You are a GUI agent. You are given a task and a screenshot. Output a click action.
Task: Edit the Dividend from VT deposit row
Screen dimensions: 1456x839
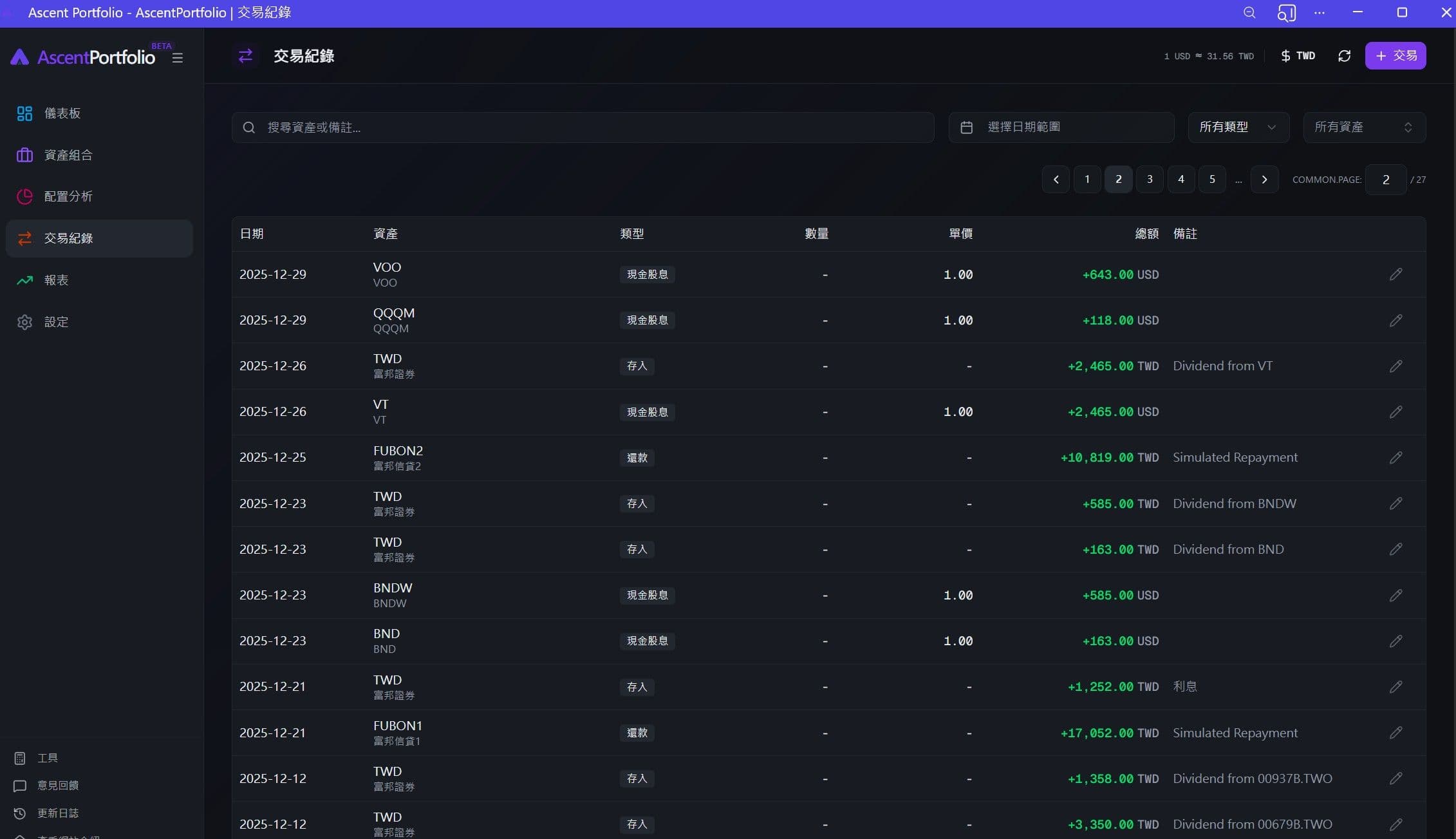point(1395,366)
